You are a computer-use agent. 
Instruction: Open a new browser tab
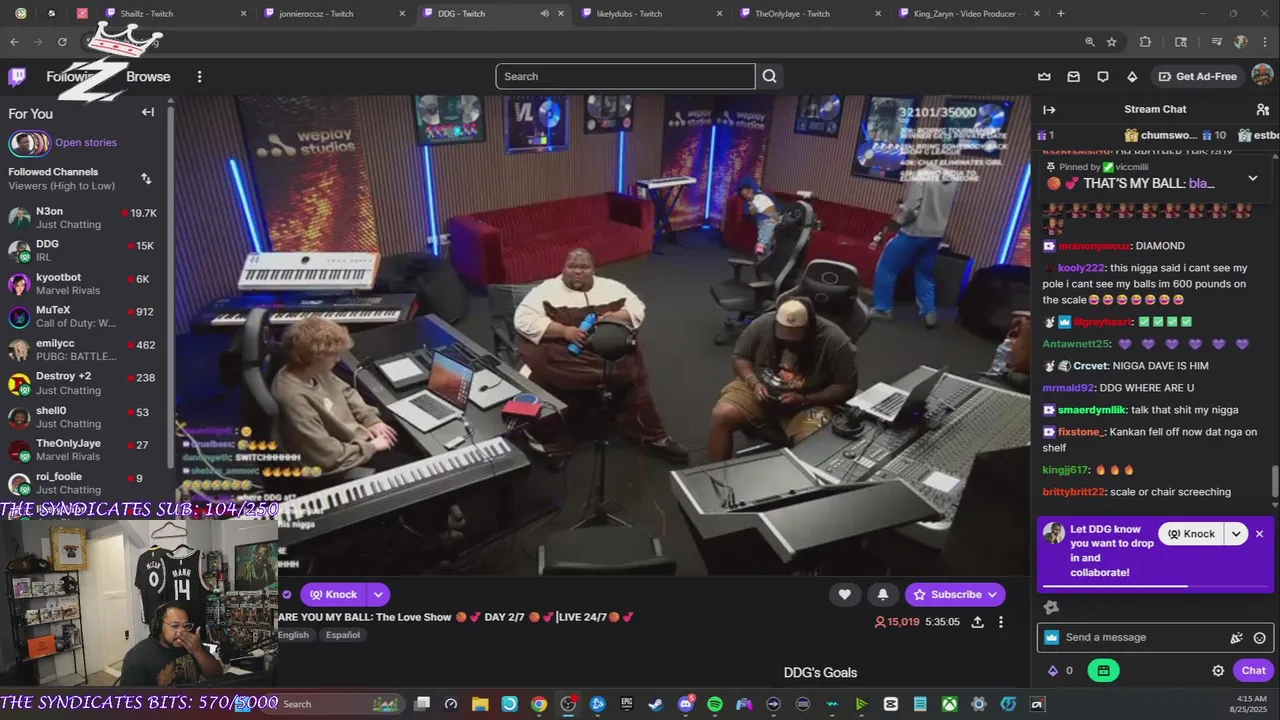(1060, 14)
